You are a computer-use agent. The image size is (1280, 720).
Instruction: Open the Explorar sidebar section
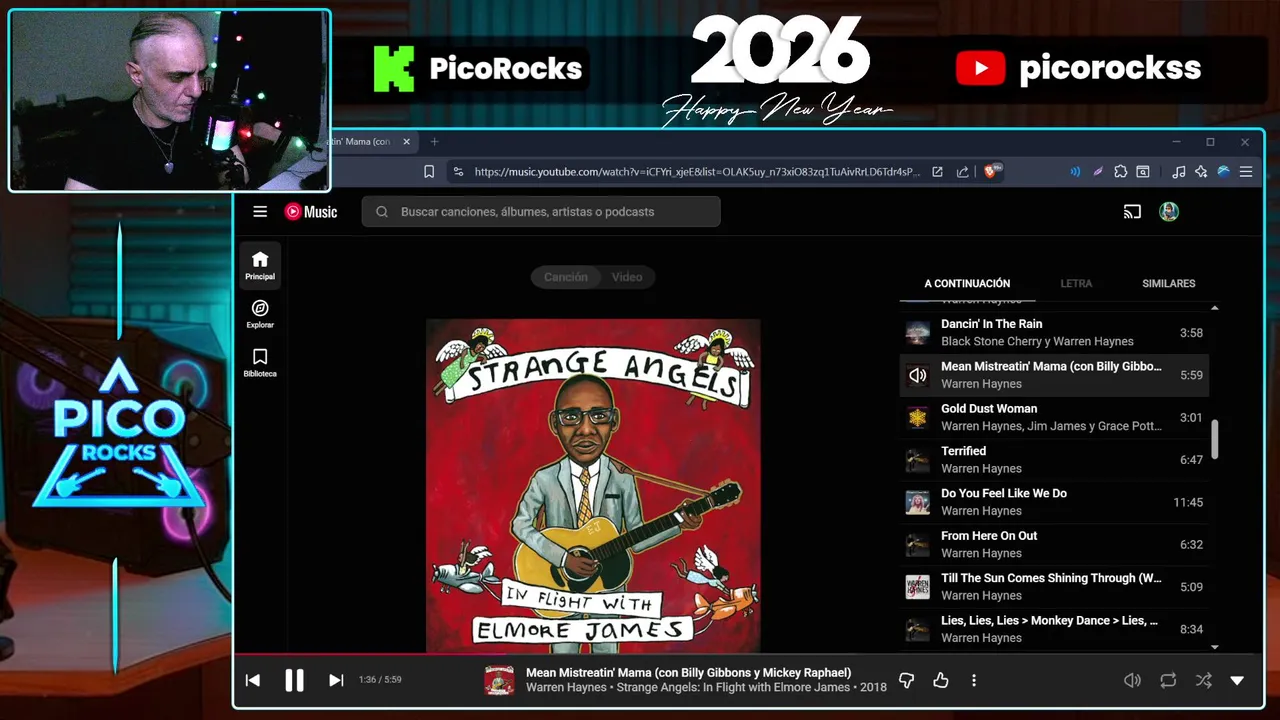[260, 314]
